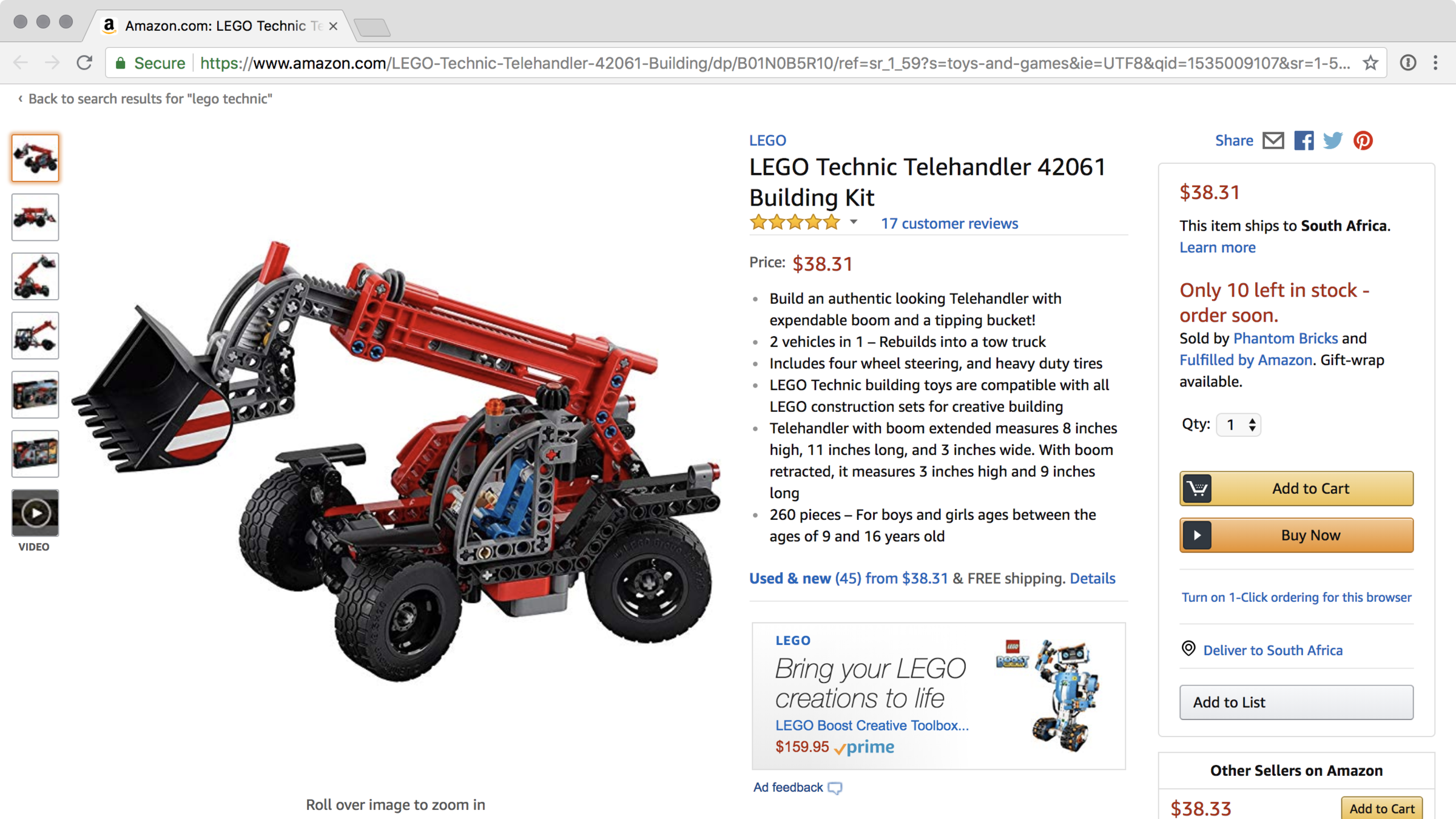Open the Qty quantity dropdown
1456x819 pixels.
(x=1238, y=425)
